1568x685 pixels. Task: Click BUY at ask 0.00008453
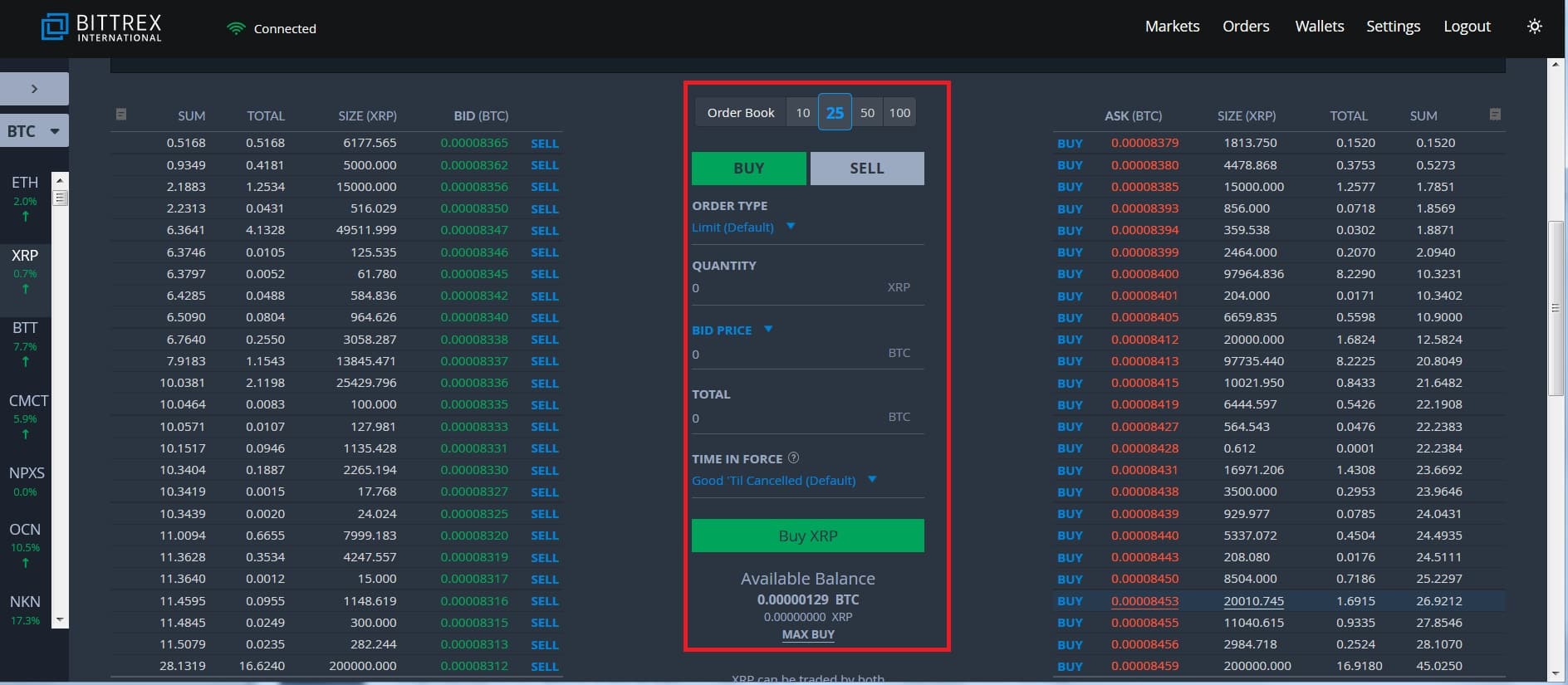point(1070,601)
